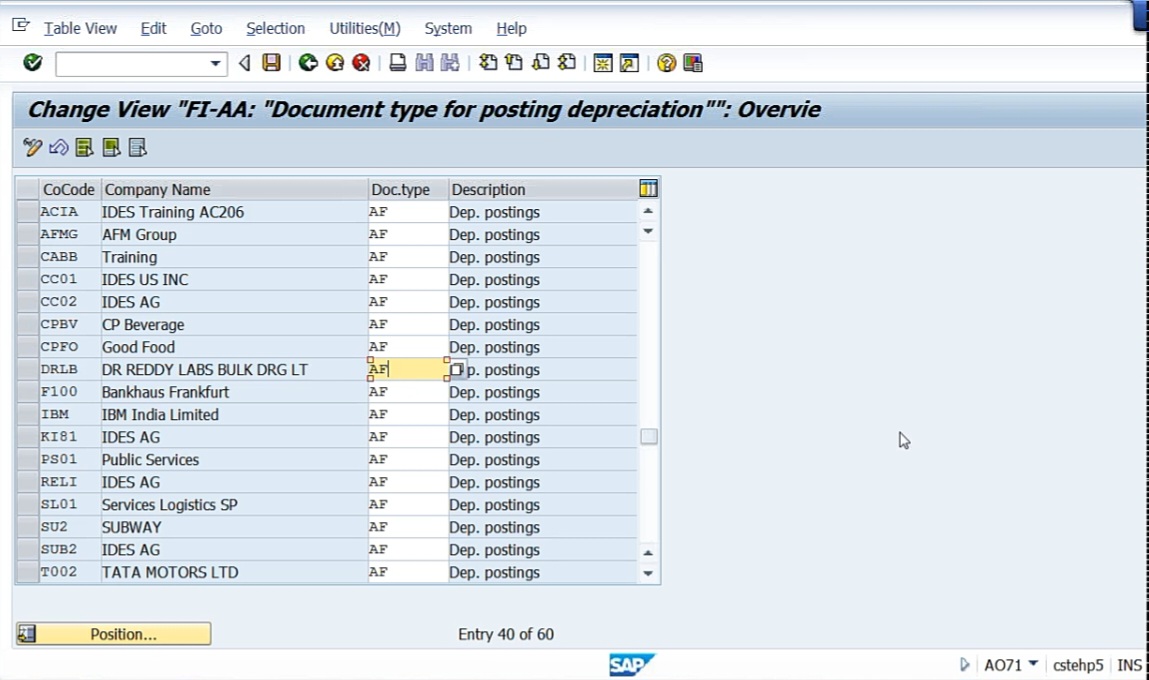This screenshot has height=680, width=1149.
Task: Click the Find Next binoculars icon
Action: [x=450, y=63]
